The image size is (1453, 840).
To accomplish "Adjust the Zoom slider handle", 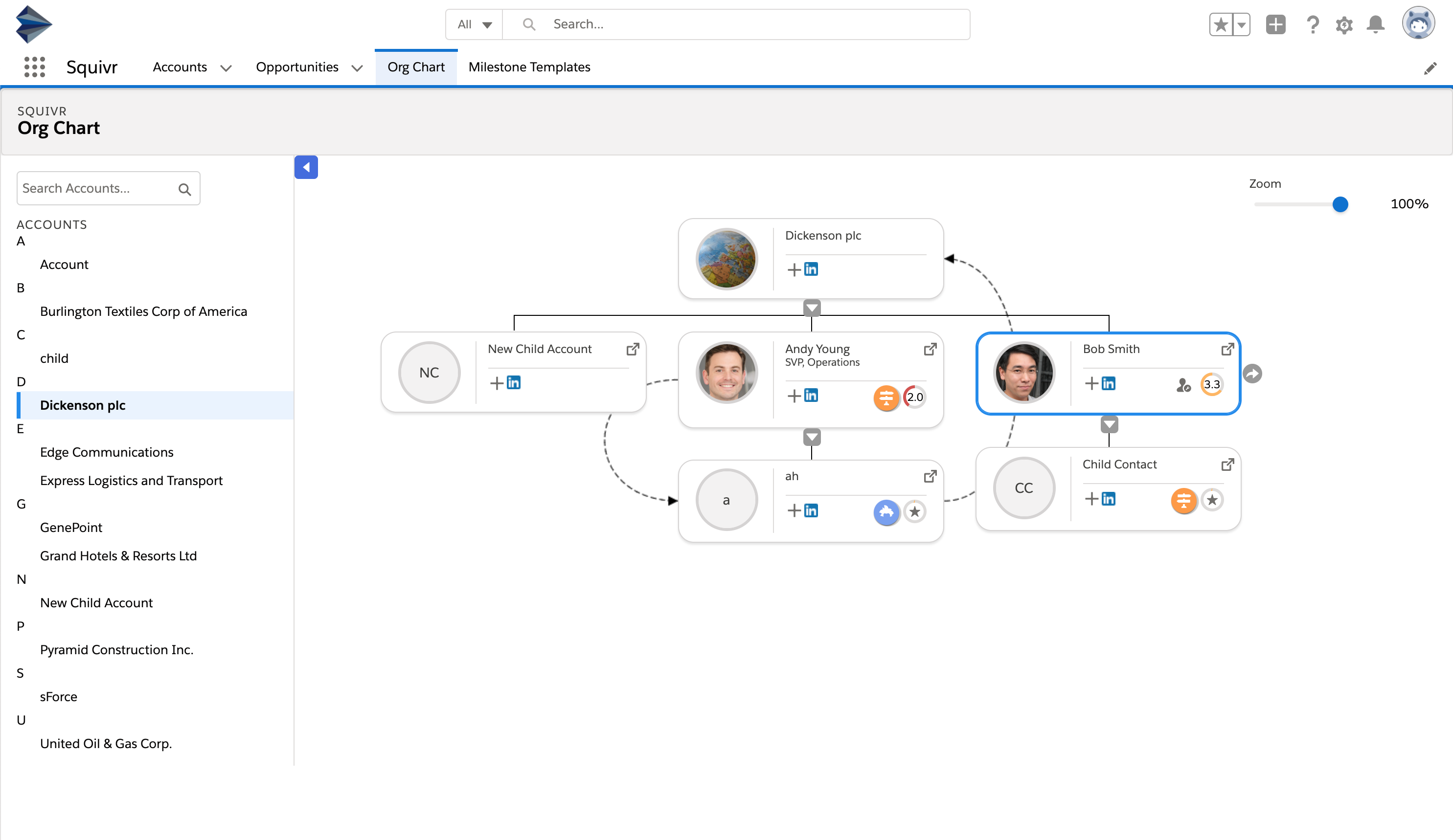I will click(x=1340, y=204).
